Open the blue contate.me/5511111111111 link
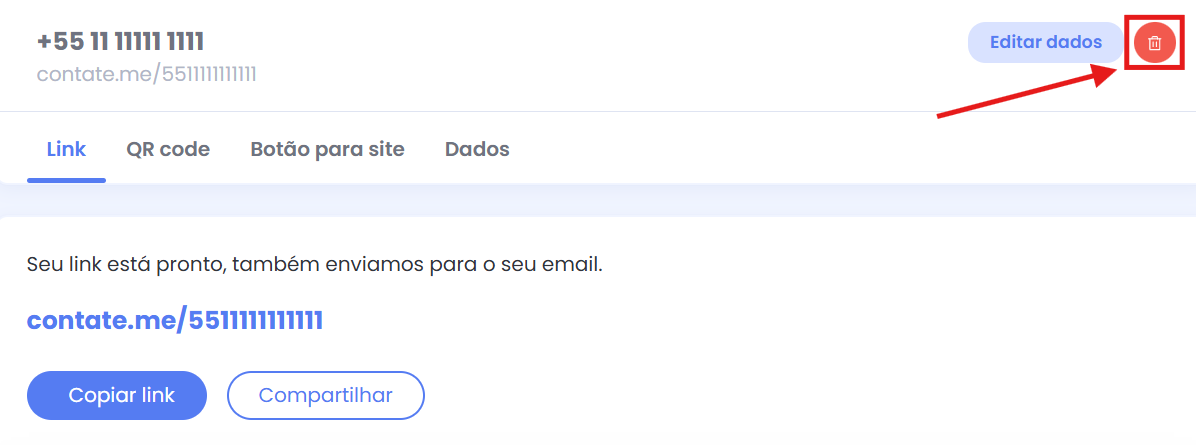 (174, 320)
